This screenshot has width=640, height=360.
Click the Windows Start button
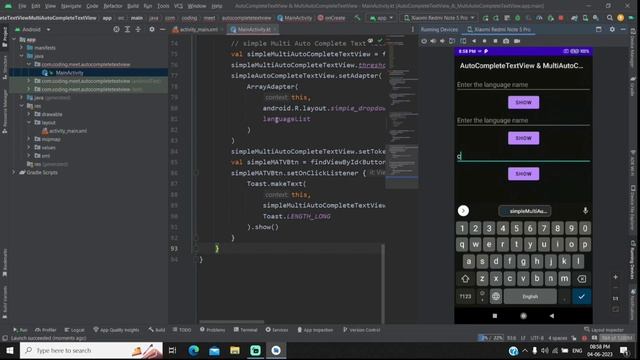pos(9,350)
